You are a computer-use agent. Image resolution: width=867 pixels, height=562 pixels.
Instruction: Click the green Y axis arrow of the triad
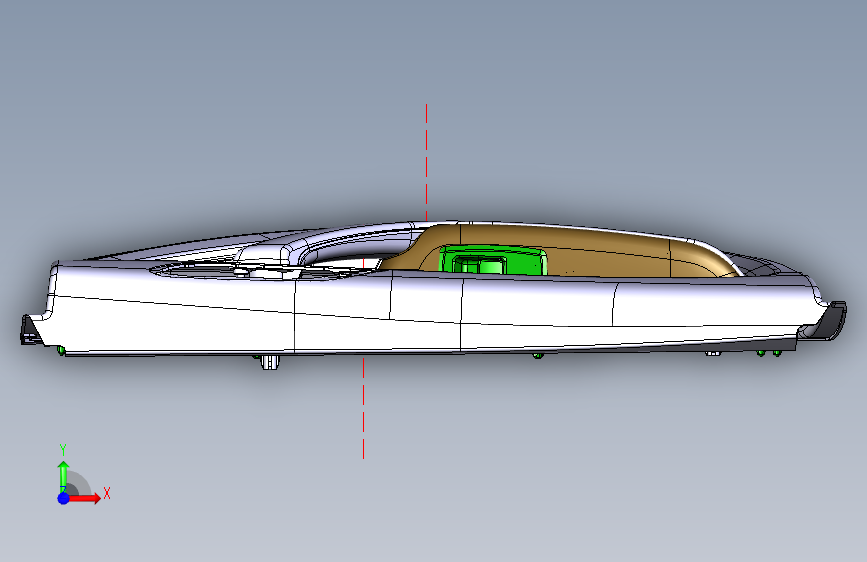tap(63, 476)
